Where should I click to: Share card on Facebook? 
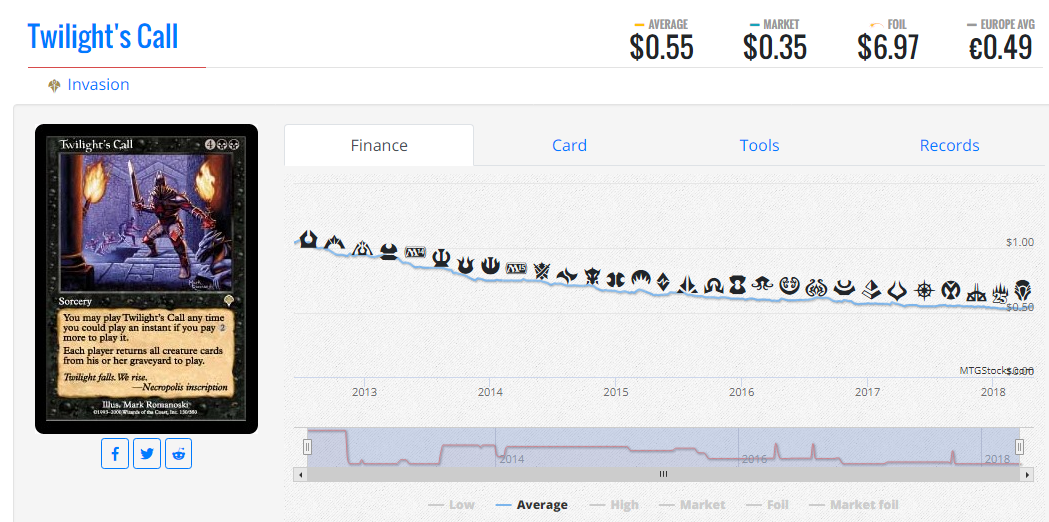point(115,454)
